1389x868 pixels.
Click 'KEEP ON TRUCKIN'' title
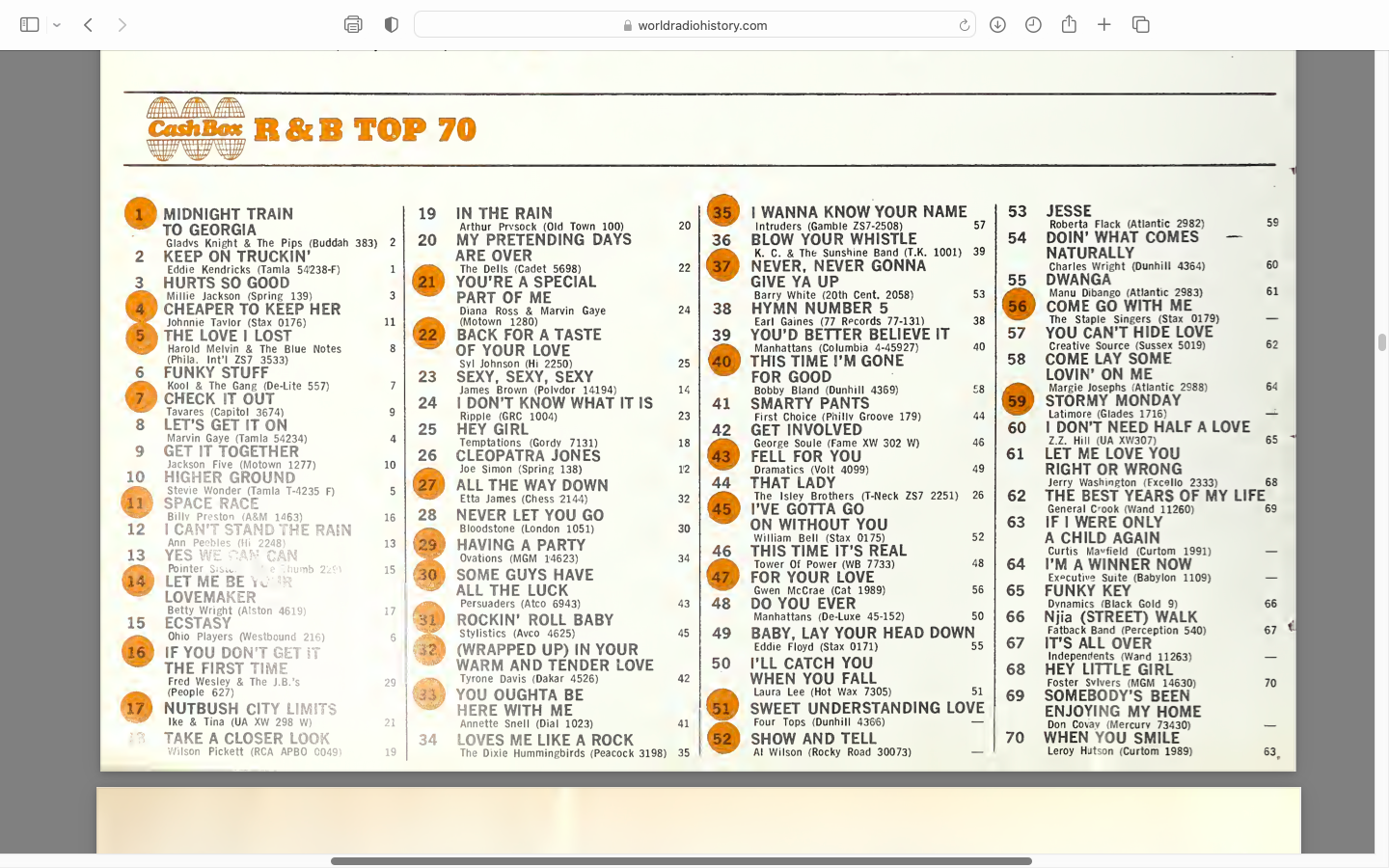coord(236,257)
